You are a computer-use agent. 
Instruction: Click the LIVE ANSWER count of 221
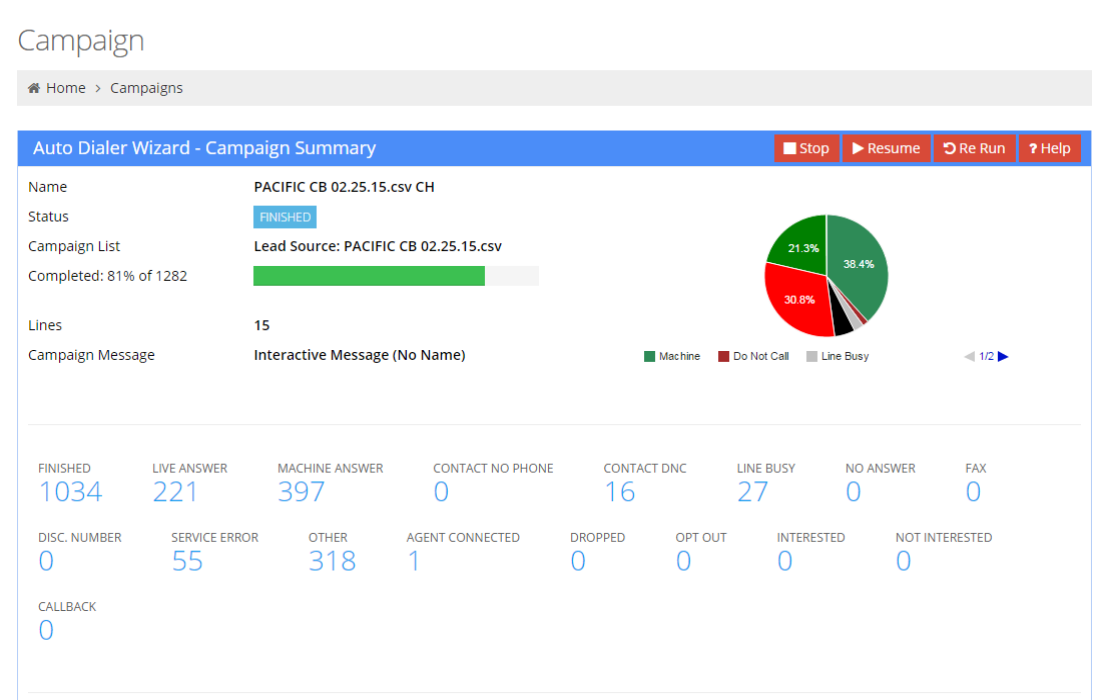pos(175,491)
